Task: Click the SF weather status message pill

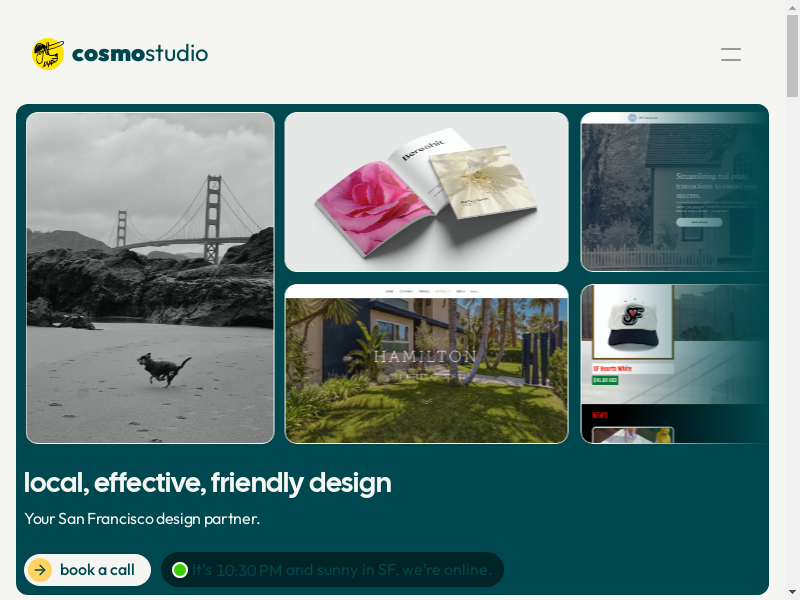Action: 332,569
